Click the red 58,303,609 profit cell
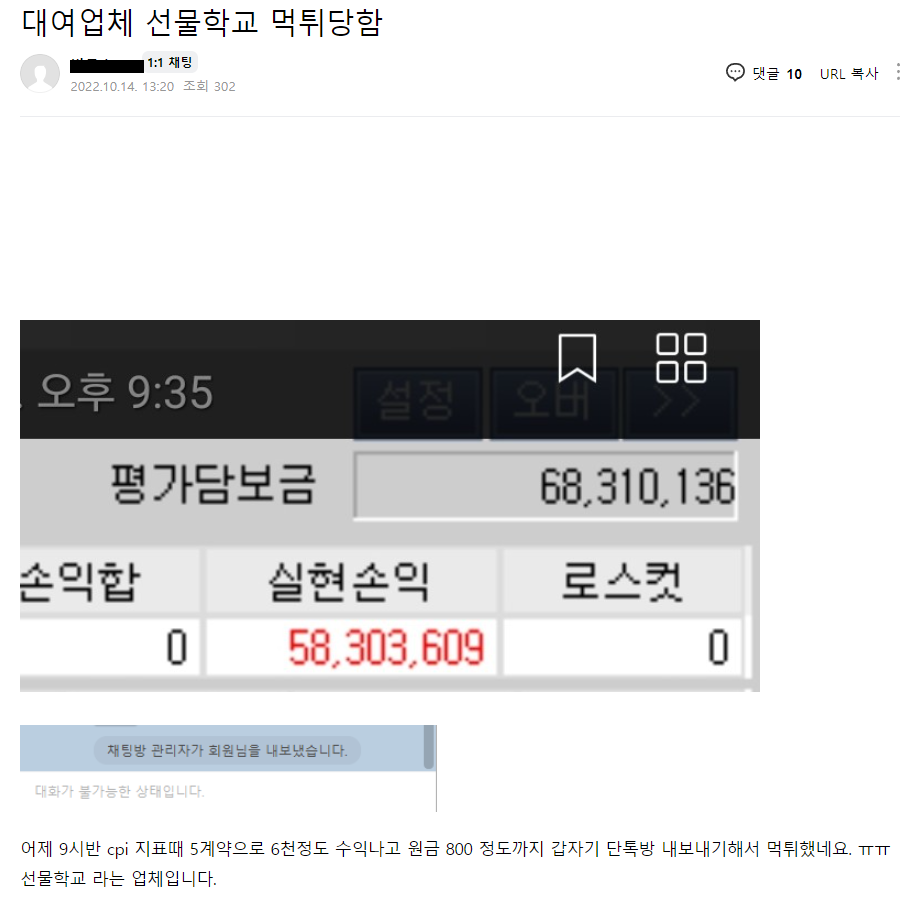 pos(351,647)
